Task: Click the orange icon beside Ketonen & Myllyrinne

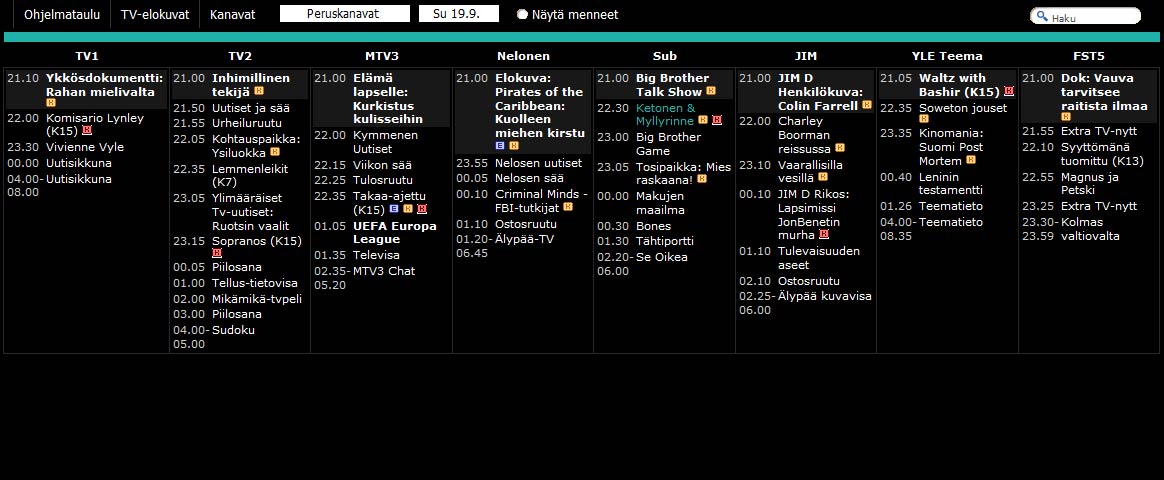Action: click(x=702, y=120)
